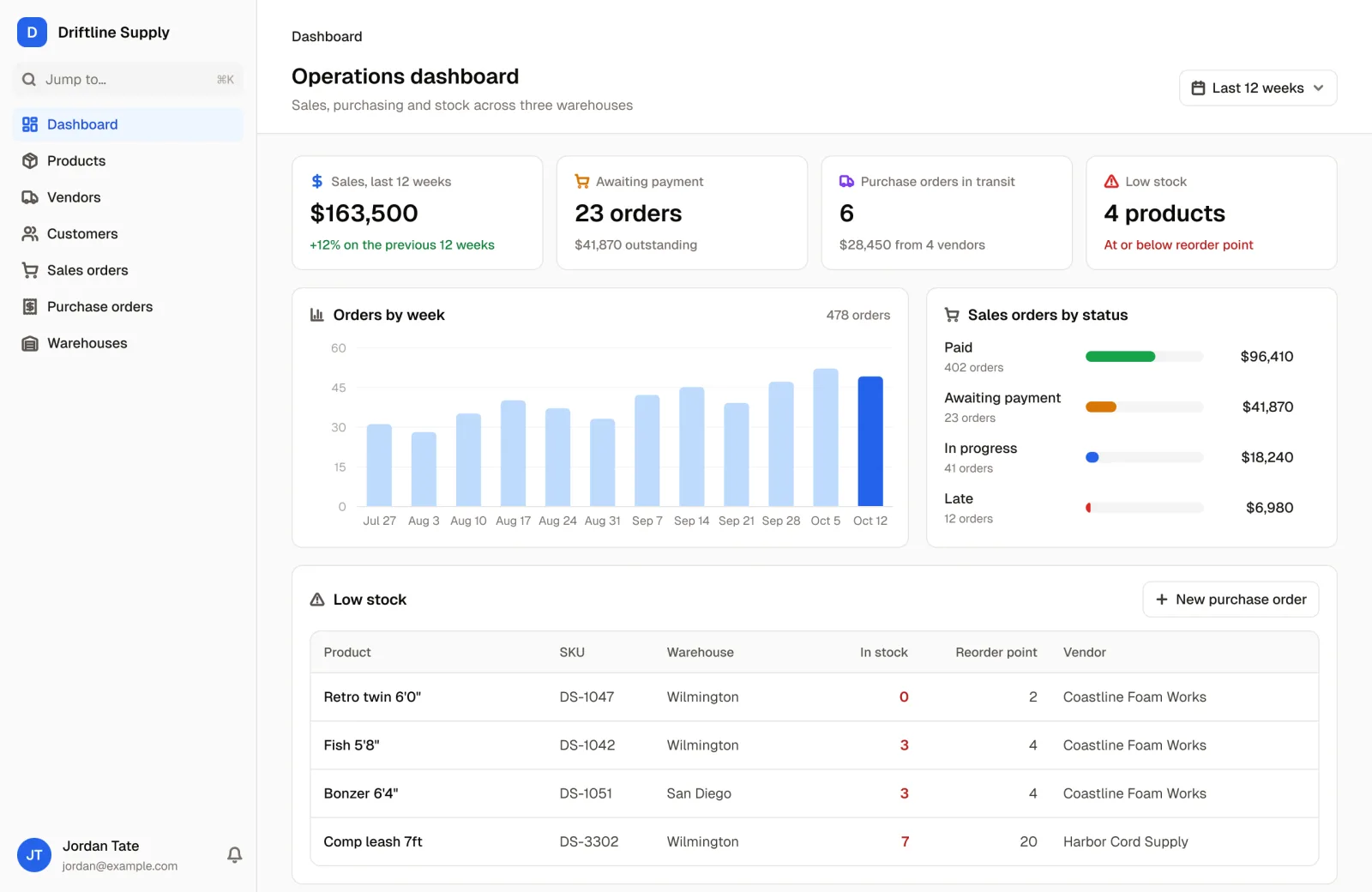The image size is (1372, 892).
Task: Click the Driftline Supply logo icon
Action: [32, 33]
